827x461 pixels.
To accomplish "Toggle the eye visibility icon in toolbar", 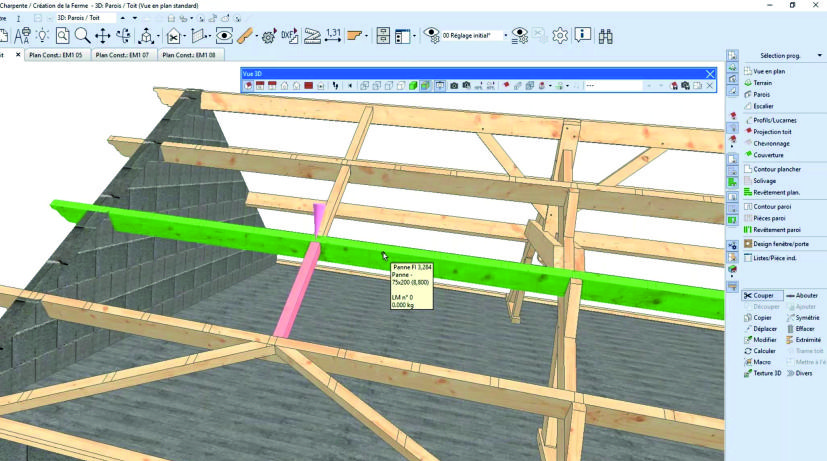I will (x=224, y=36).
